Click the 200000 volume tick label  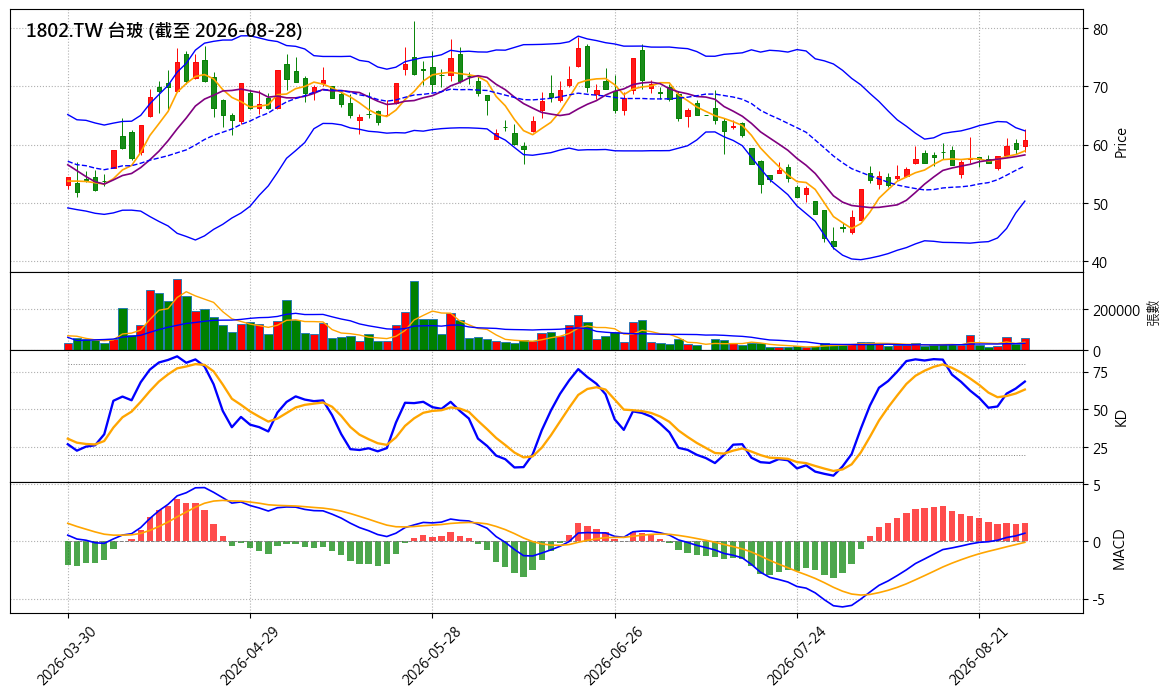tap(1117, 311)
